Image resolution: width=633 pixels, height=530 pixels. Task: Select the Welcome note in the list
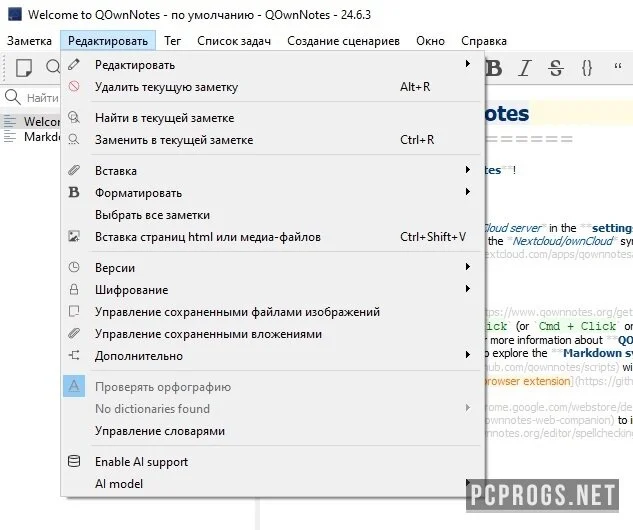31,121
